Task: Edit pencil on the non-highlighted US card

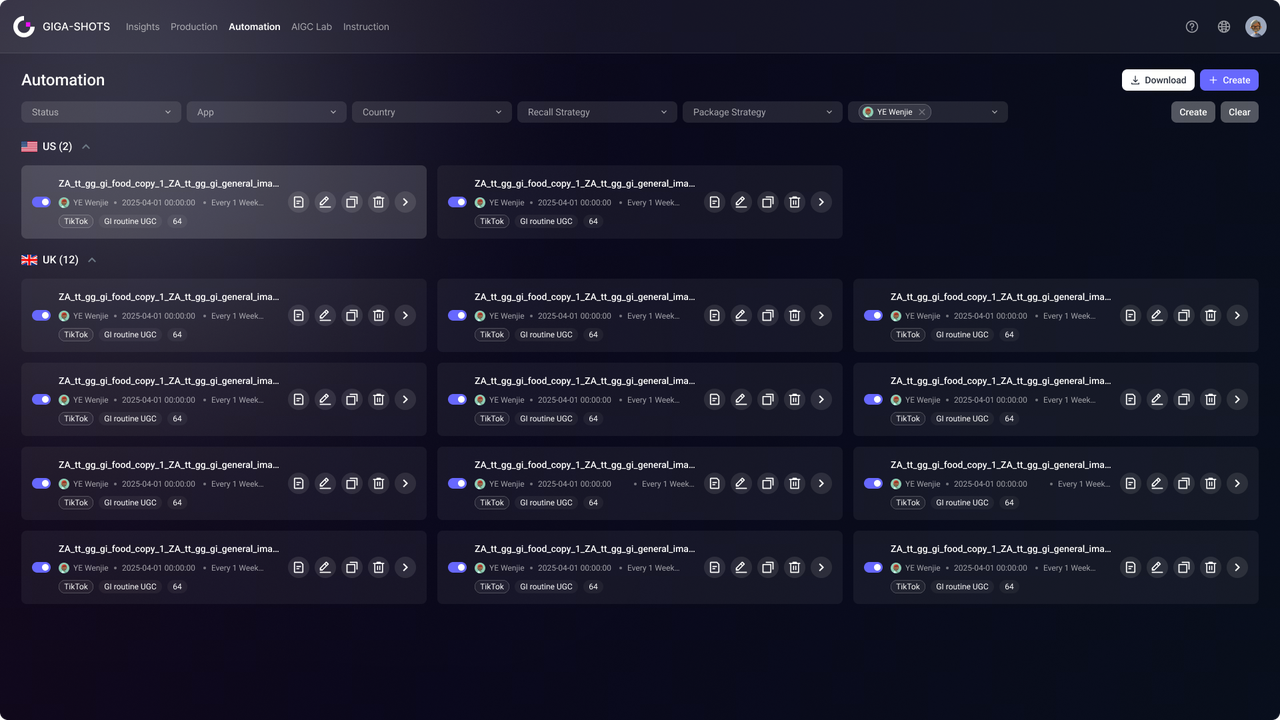Action: tap(741, 202)
